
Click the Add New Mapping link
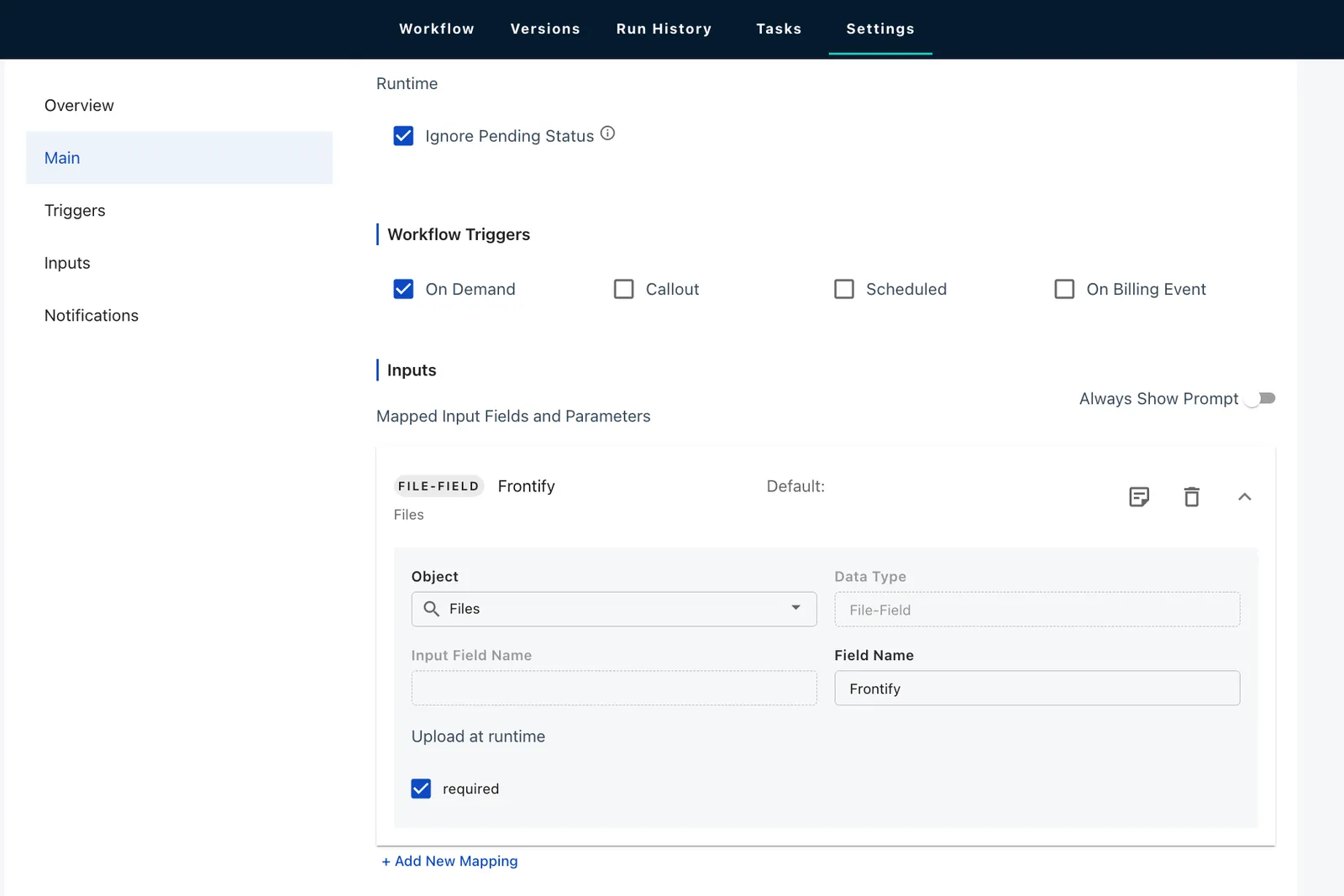(x=449, y=861)
